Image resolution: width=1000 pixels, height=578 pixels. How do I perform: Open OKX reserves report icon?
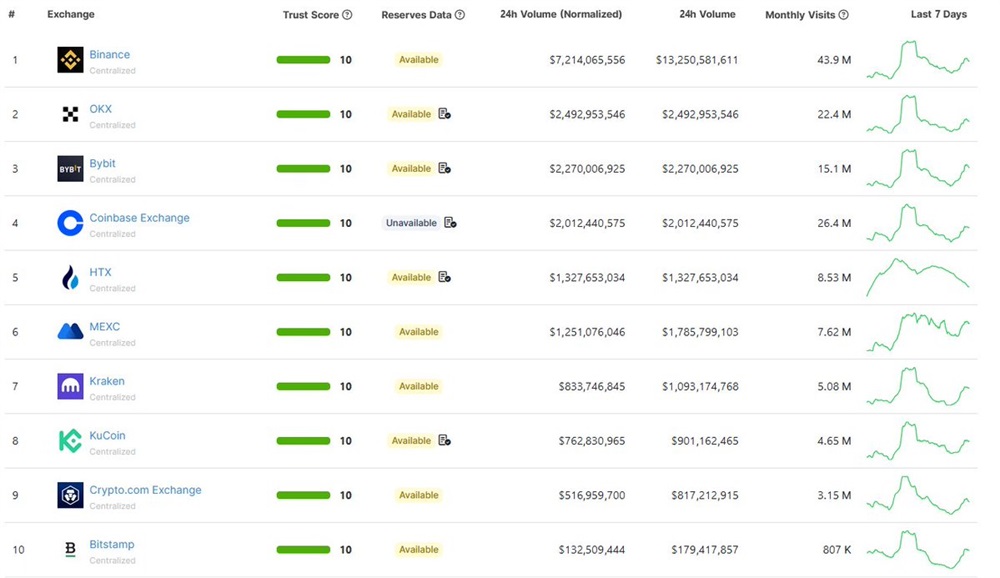click(x=445, y=114)
